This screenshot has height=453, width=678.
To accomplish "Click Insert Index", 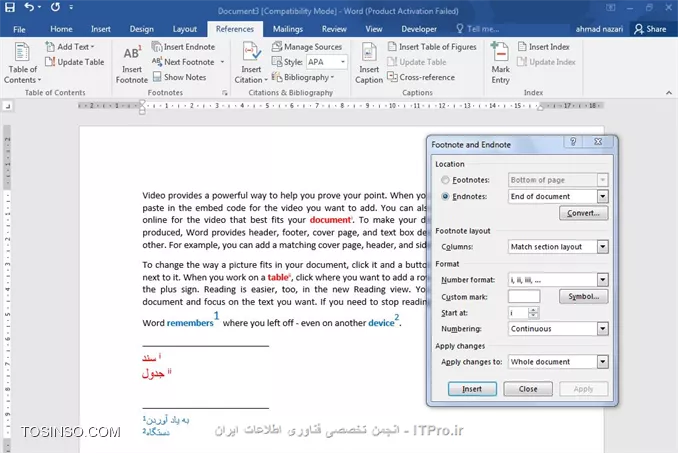I will 544,47.
